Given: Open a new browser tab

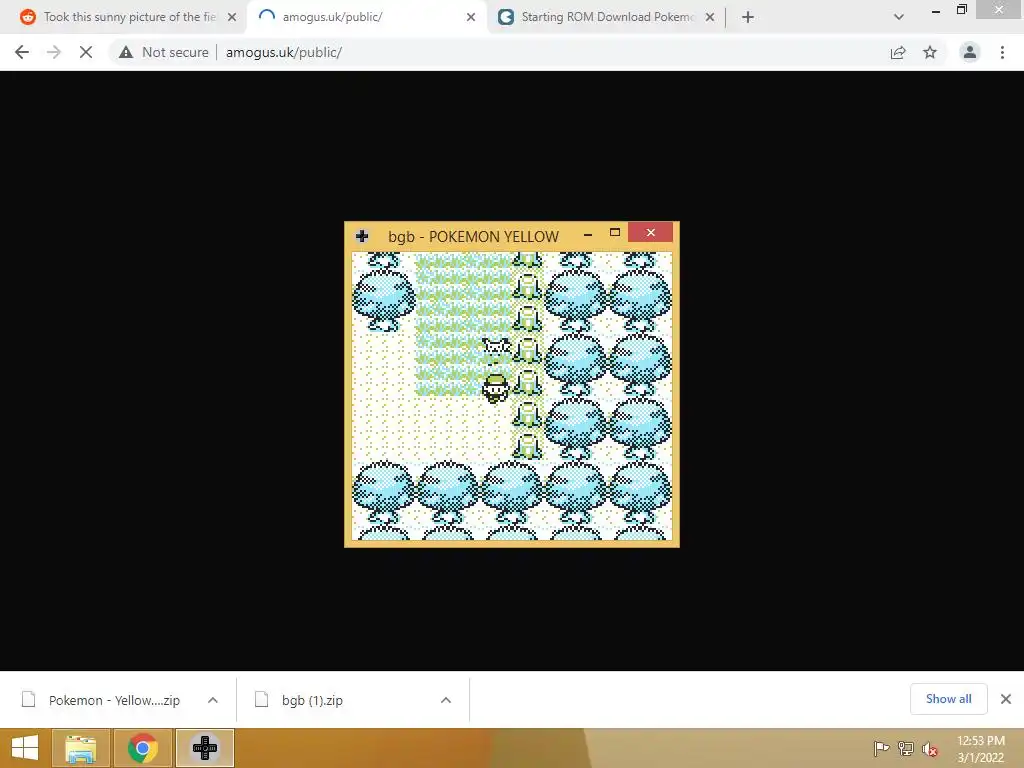Looking at the screenshot, I should (748, 17).
